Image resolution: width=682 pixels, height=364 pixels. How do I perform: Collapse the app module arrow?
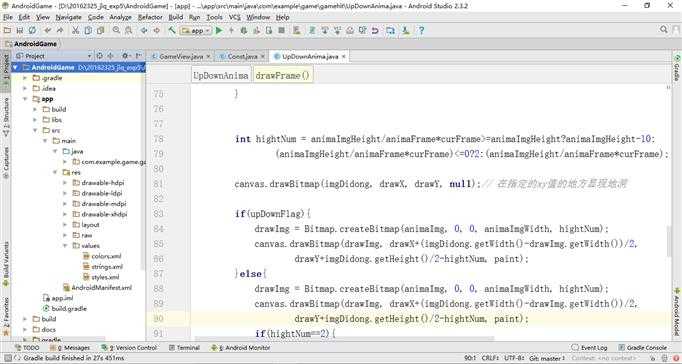tap(26, 99)
